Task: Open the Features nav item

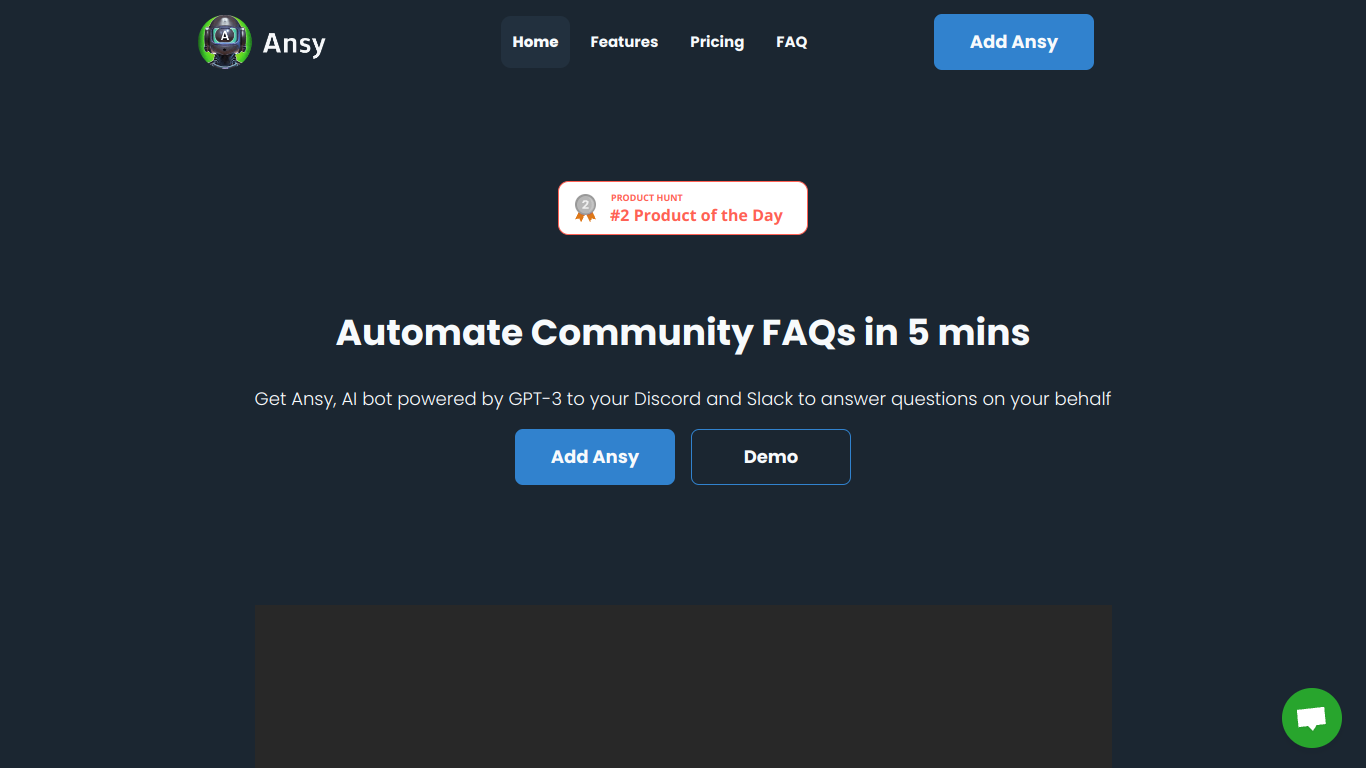Action: 624,42
